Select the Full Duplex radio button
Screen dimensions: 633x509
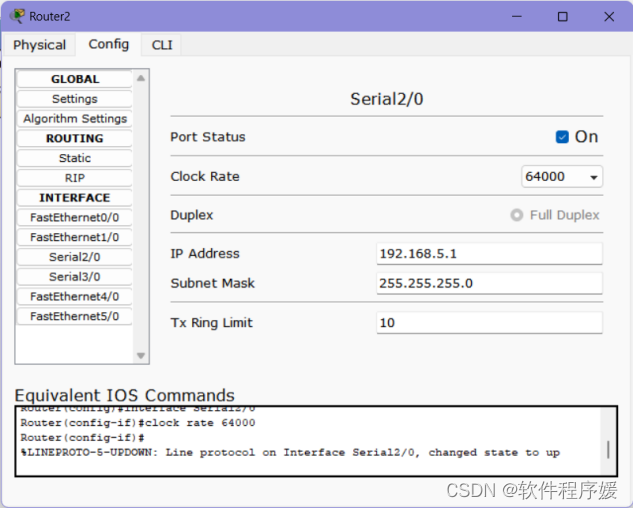(x=517, y=215)
